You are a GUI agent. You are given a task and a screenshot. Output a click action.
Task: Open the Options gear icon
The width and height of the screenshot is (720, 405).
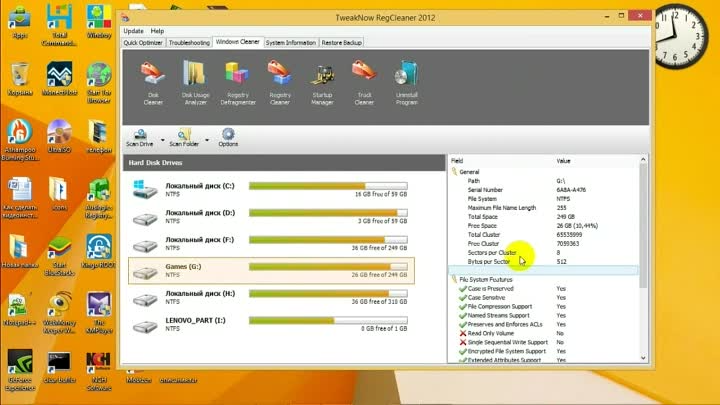click(228, 138)
